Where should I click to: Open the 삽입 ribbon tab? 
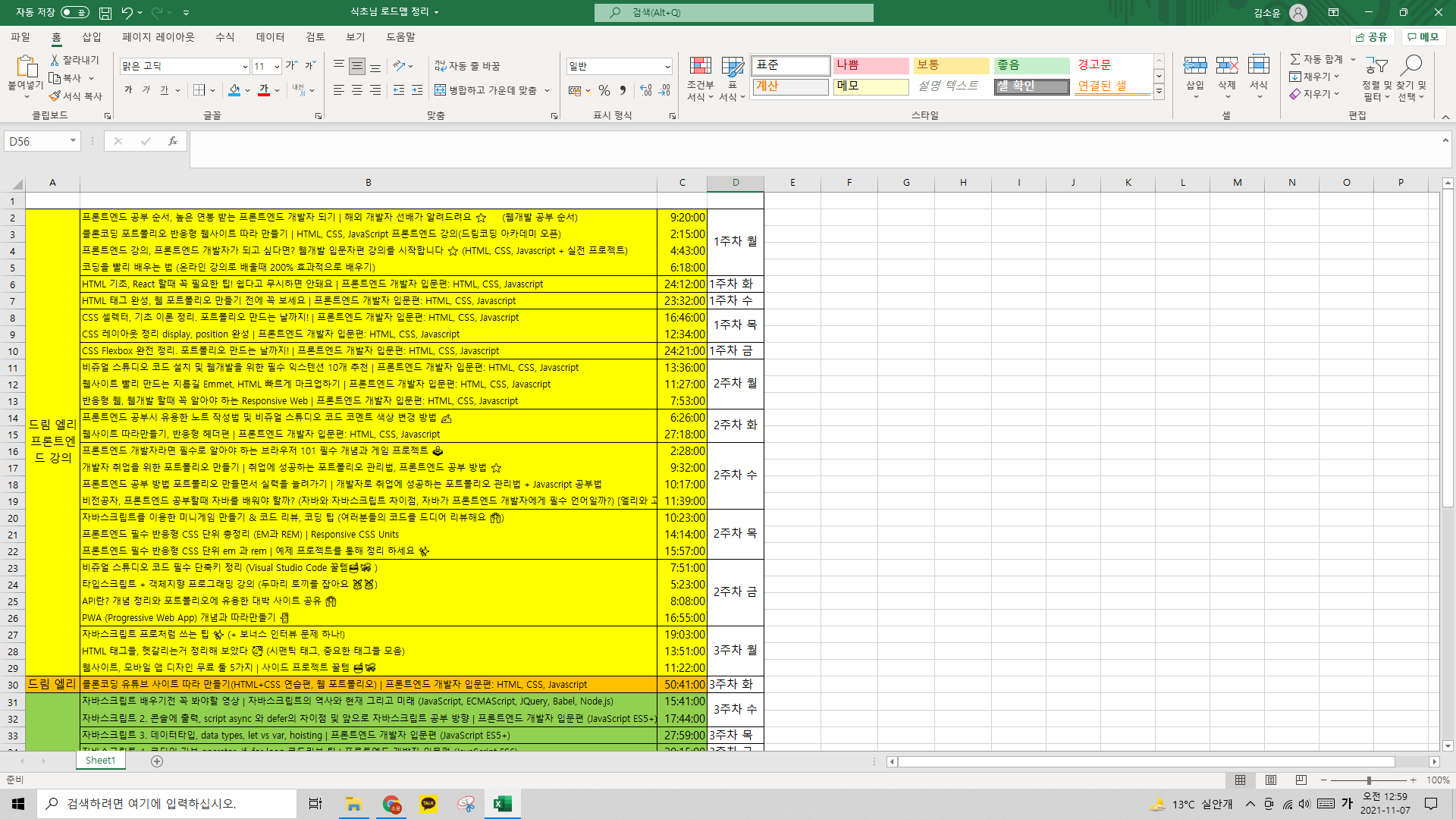coord(91,36)
